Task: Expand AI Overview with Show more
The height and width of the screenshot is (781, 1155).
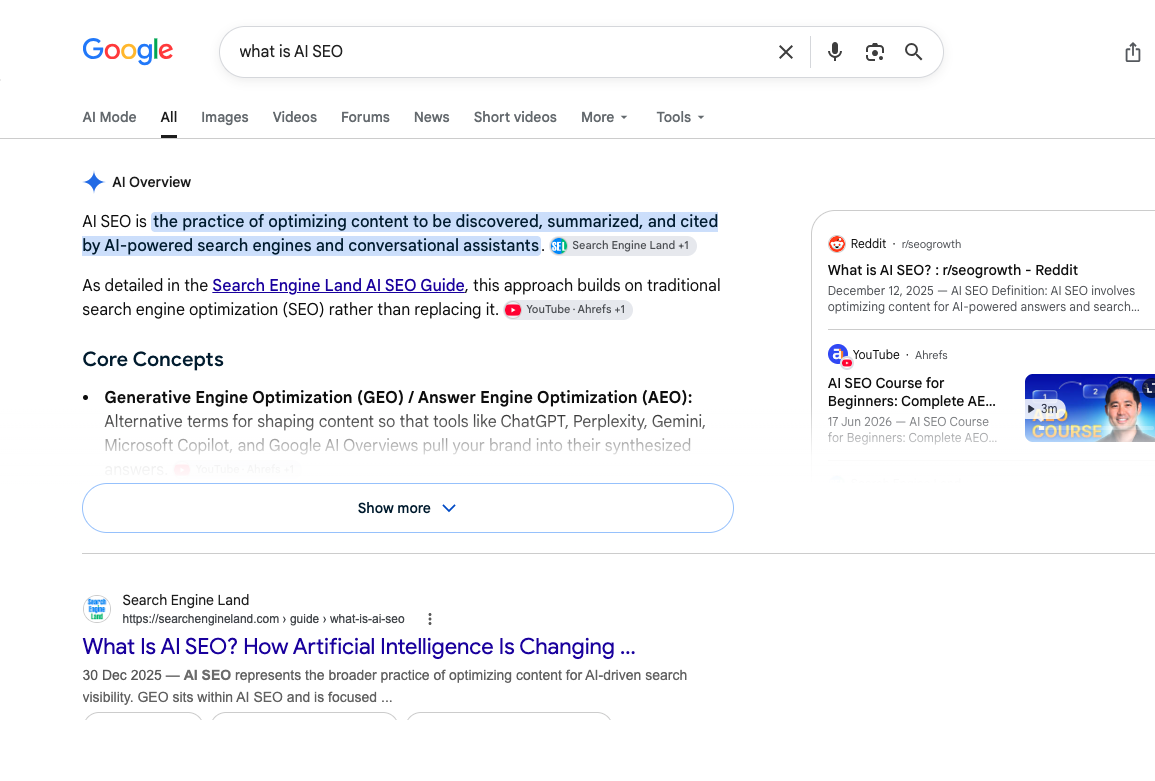Action: 407,508
